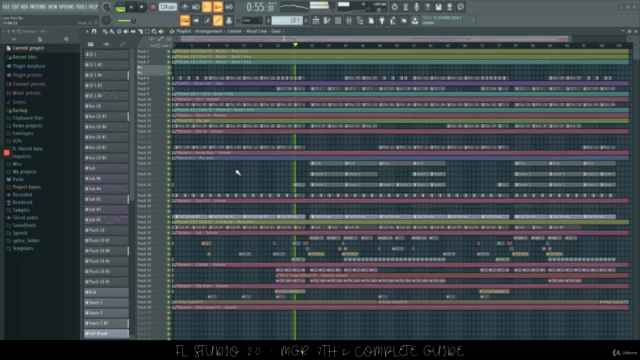Select the delete tool in playlist
Viewport: 640px width, 360px height.
coord(119,31)
